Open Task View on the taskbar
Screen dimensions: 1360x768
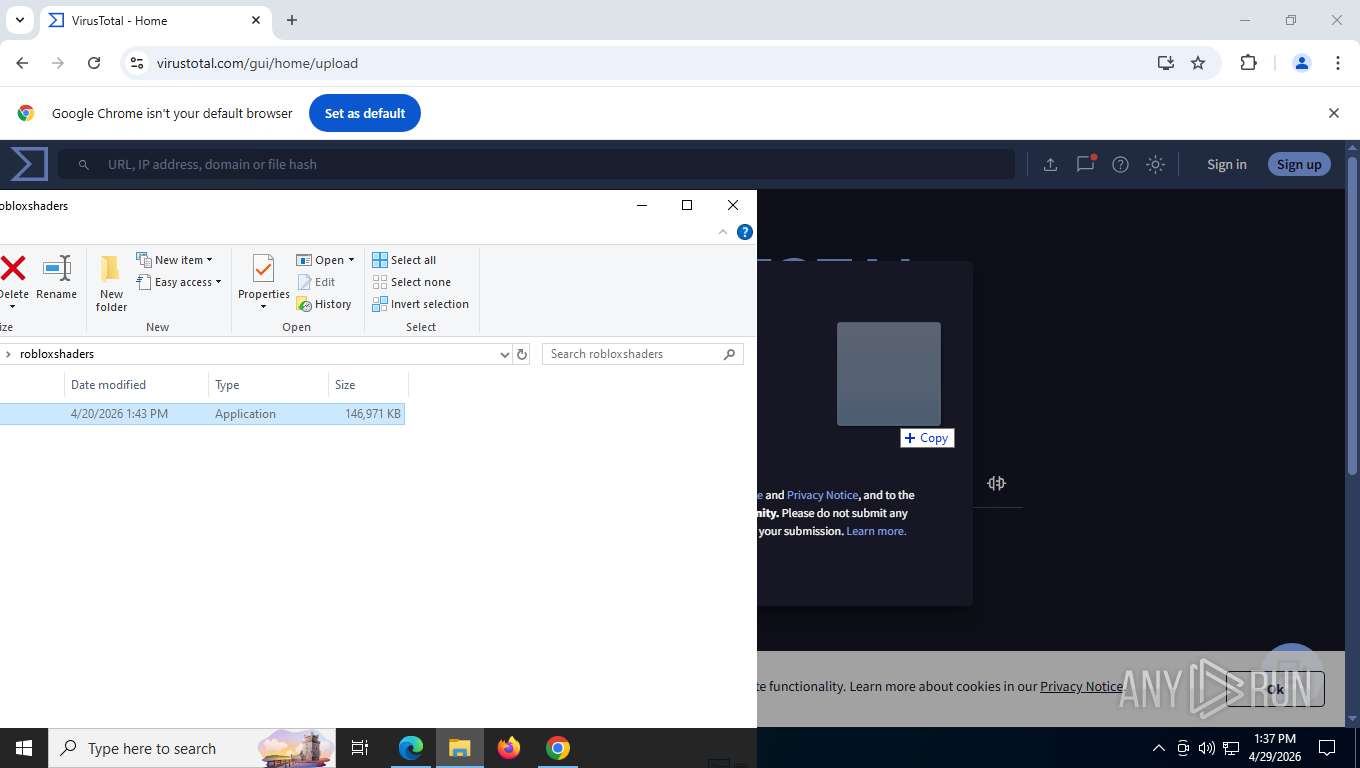360,748
